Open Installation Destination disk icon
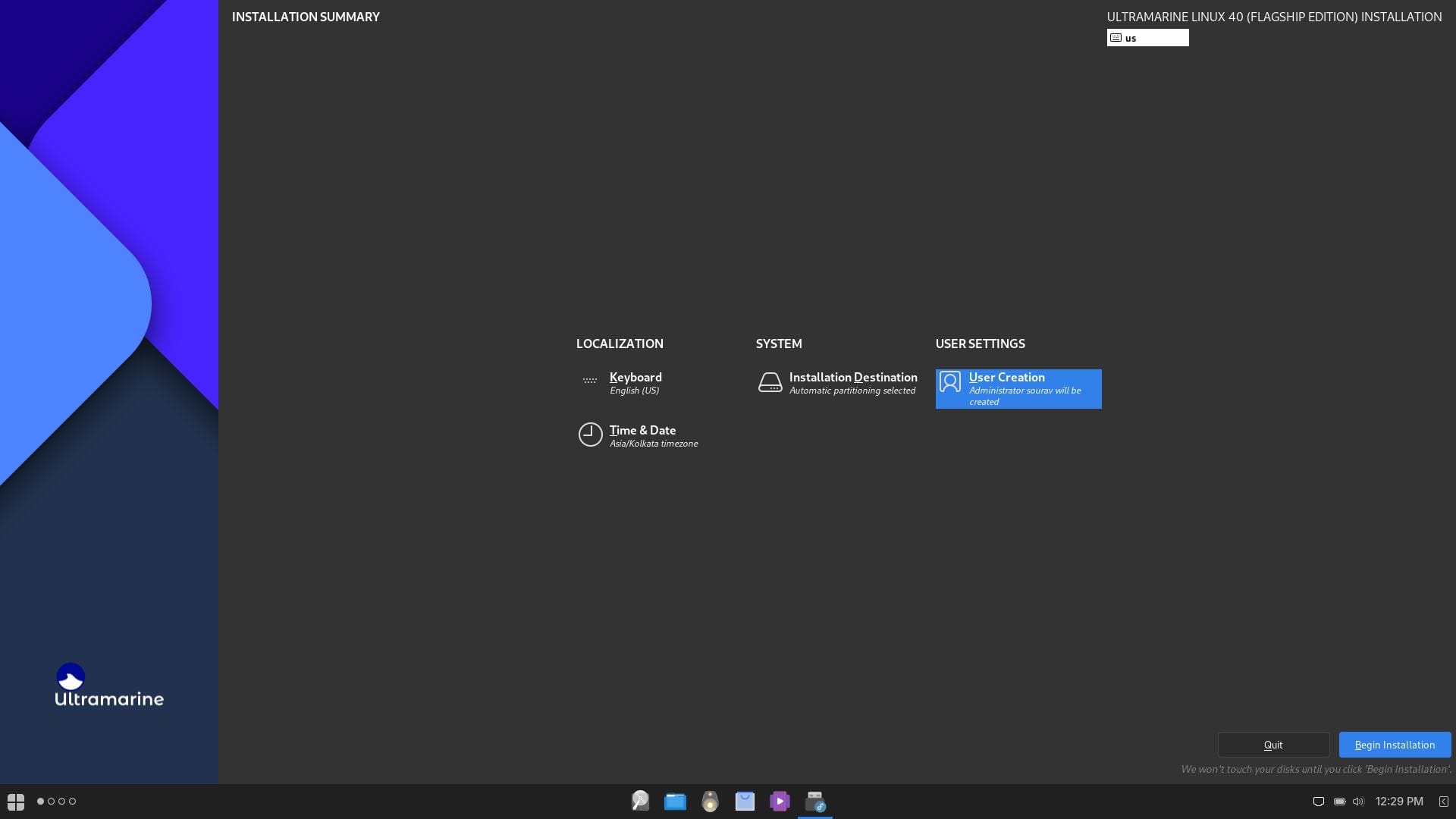 click(770, 383)
